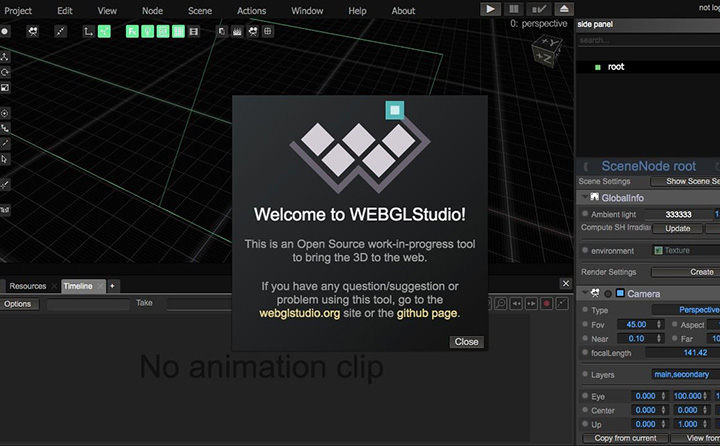Screen dimensions: 720x446
Task: Toggle the green Fx post-effects button
Action: point(132,31)
